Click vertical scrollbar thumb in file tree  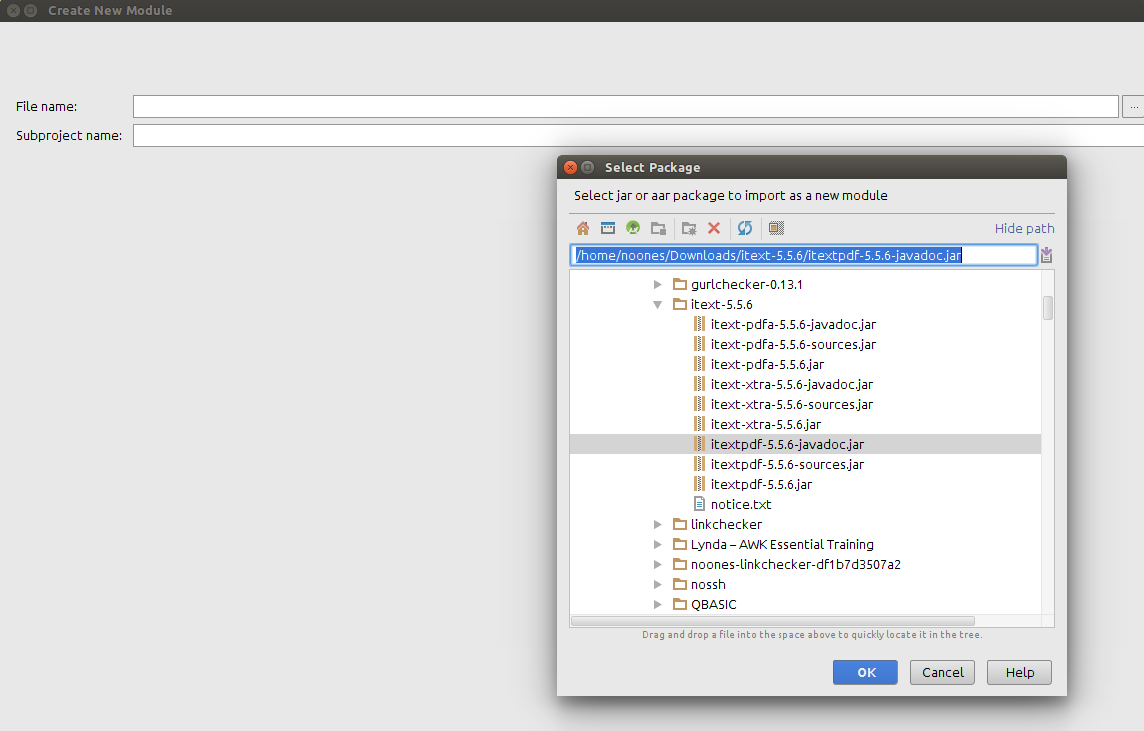[1048, 308]
